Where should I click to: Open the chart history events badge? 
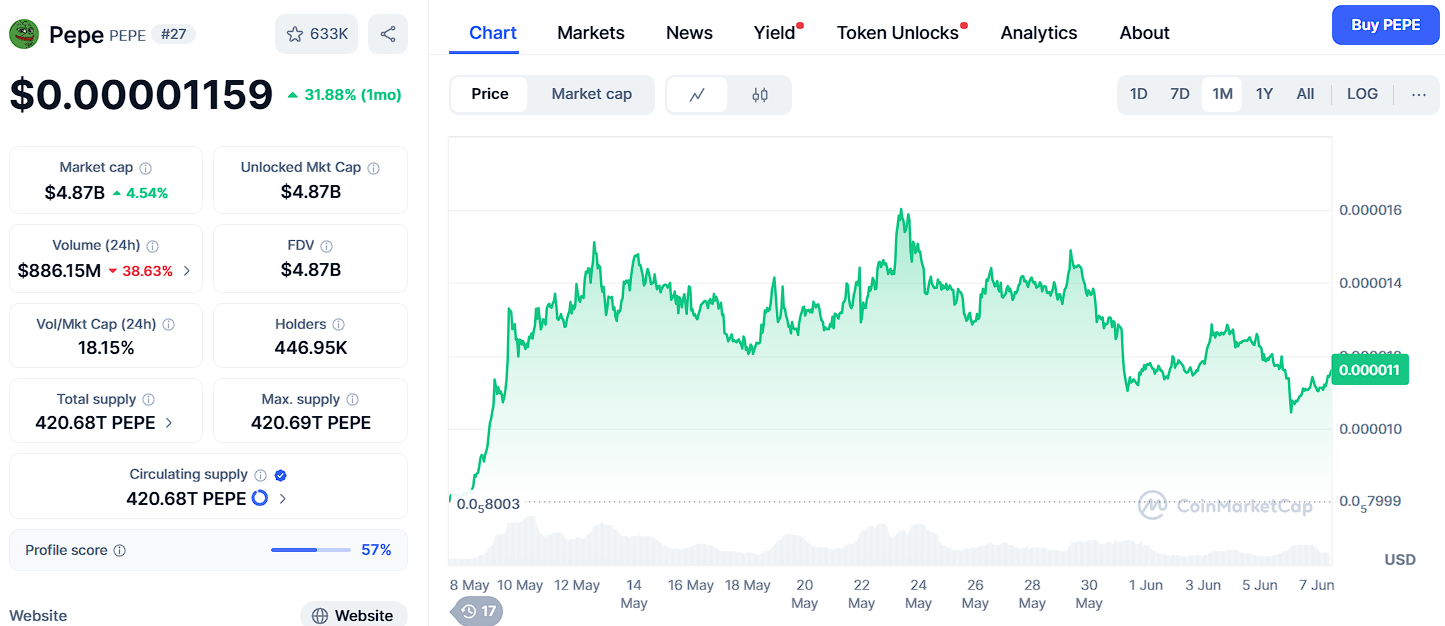[478, 611]
